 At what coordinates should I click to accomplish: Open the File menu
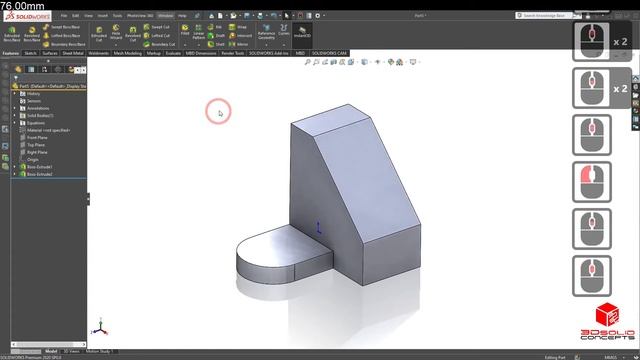coord(64,16)
